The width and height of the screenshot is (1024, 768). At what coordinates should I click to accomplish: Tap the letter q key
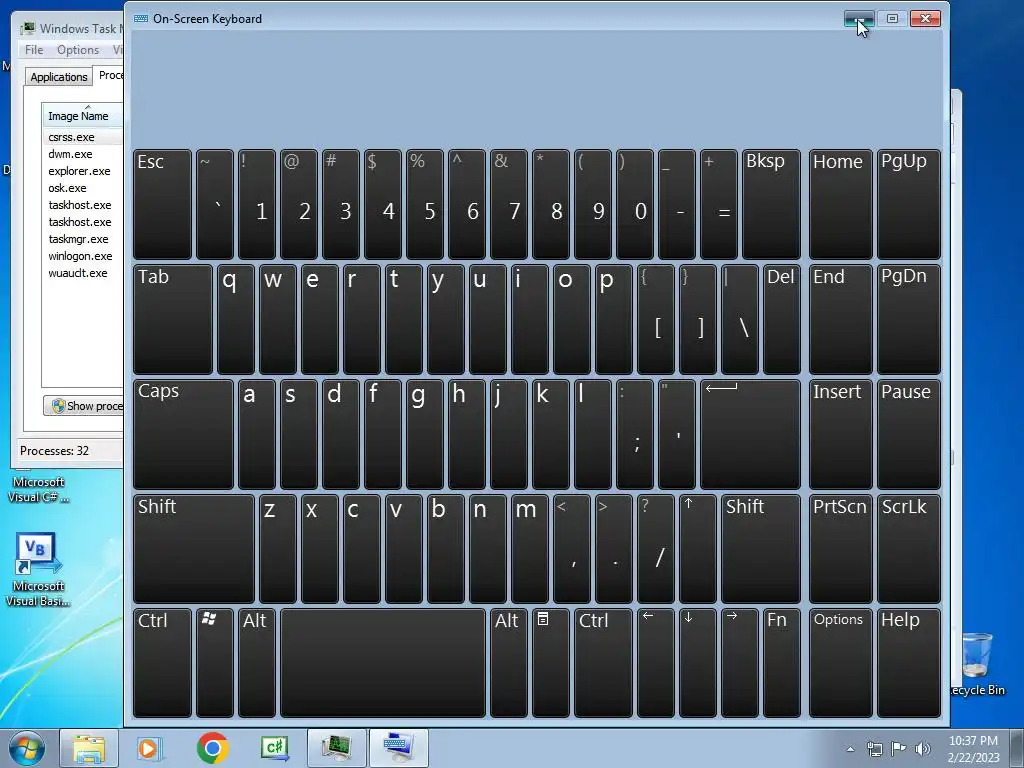(236, 319)
